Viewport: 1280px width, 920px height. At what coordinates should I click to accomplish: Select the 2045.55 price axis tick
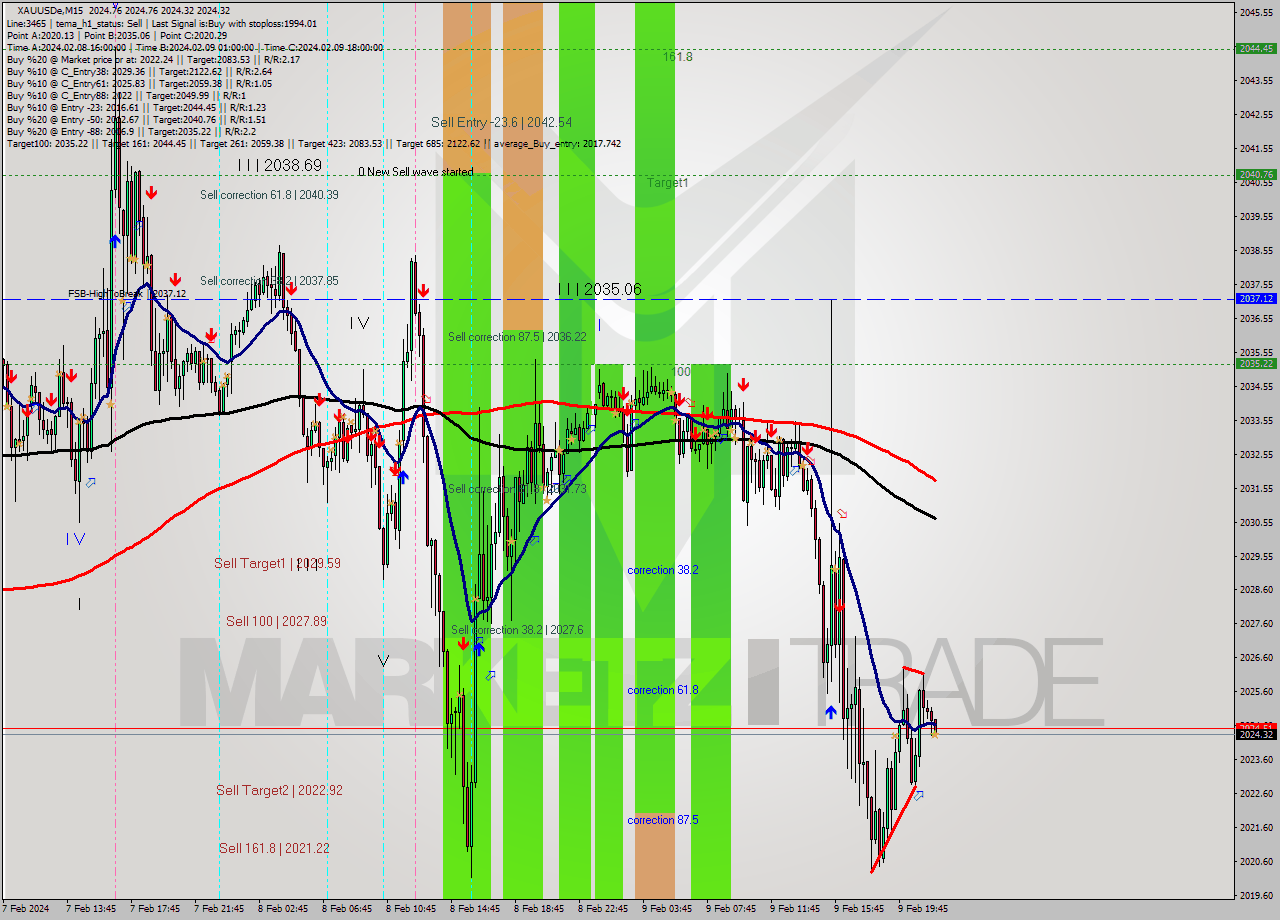point(1255,12)
